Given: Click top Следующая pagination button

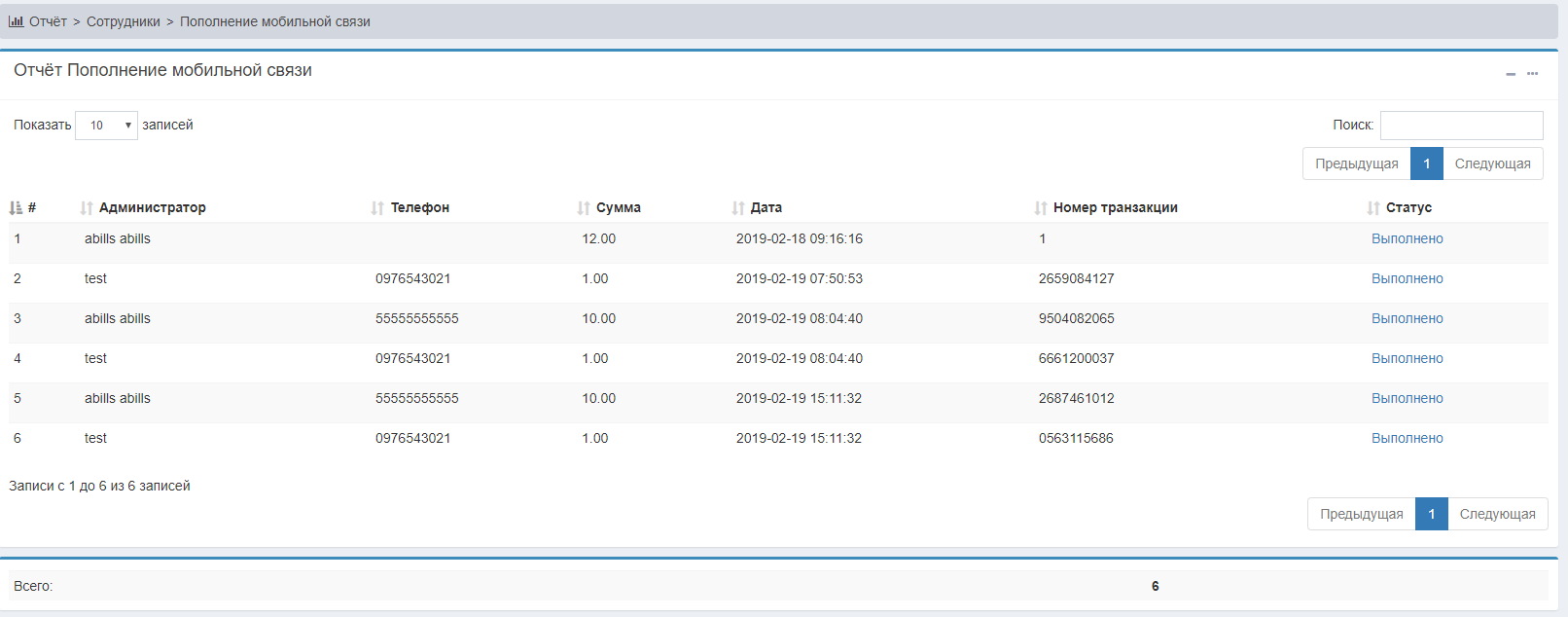Looking at the screenshot, I should pyautogui.click(x=1492, y=163).
